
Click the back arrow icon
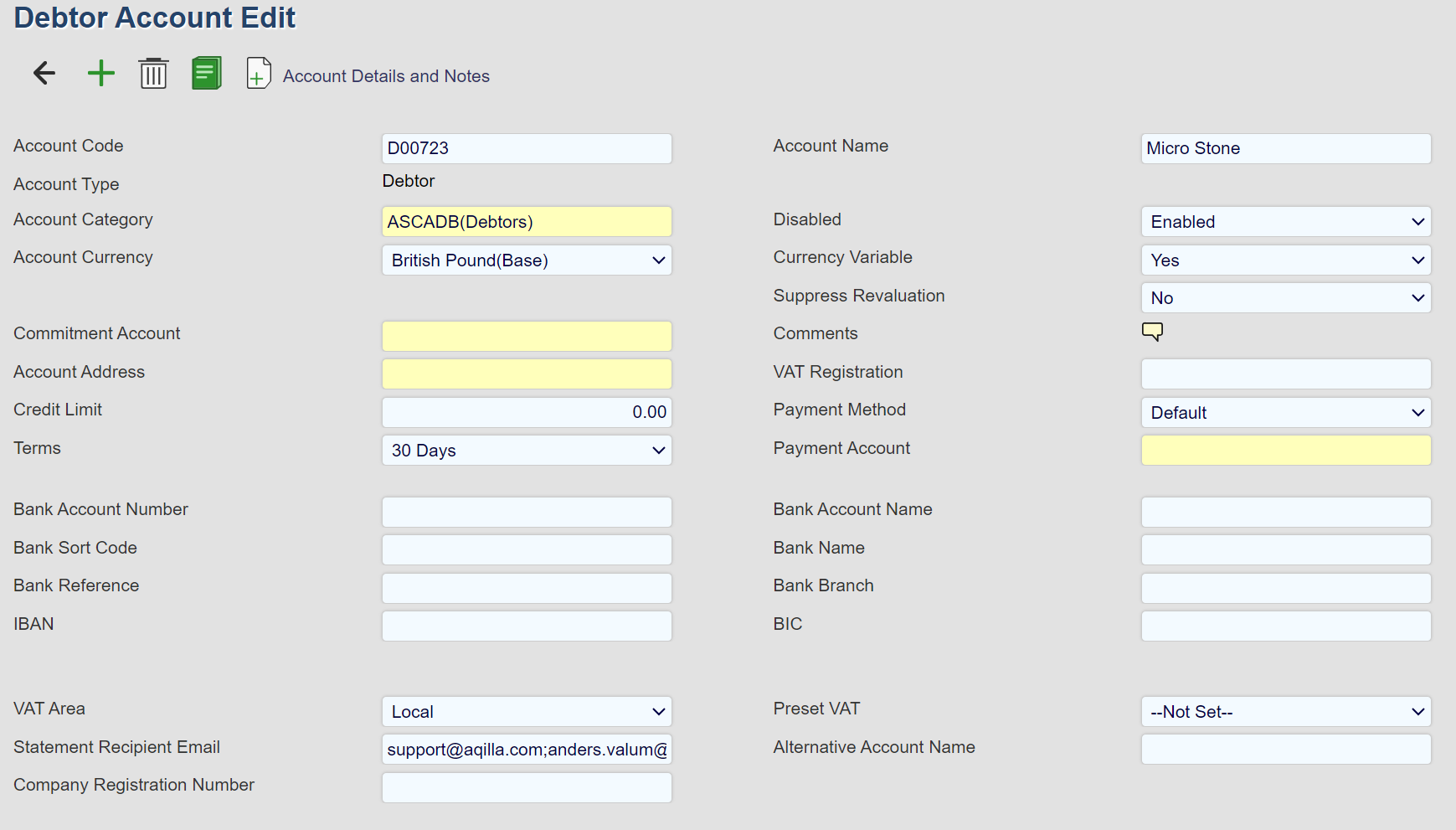tap(44, 74)
